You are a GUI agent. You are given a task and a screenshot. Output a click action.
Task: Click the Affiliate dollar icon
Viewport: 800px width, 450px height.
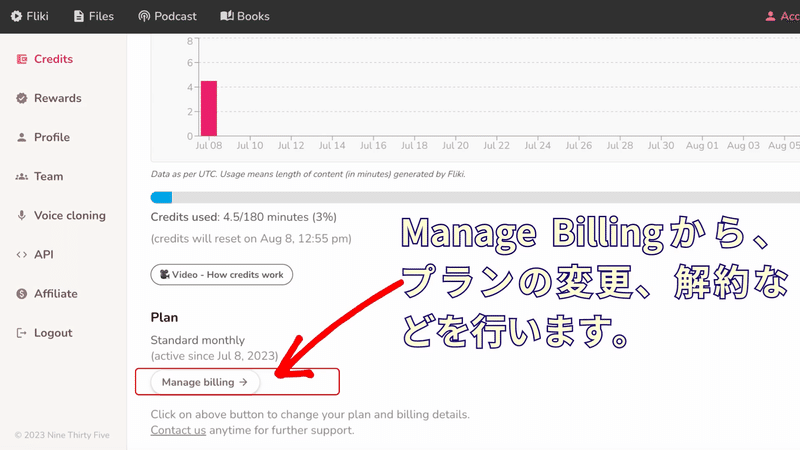[21, 294]
